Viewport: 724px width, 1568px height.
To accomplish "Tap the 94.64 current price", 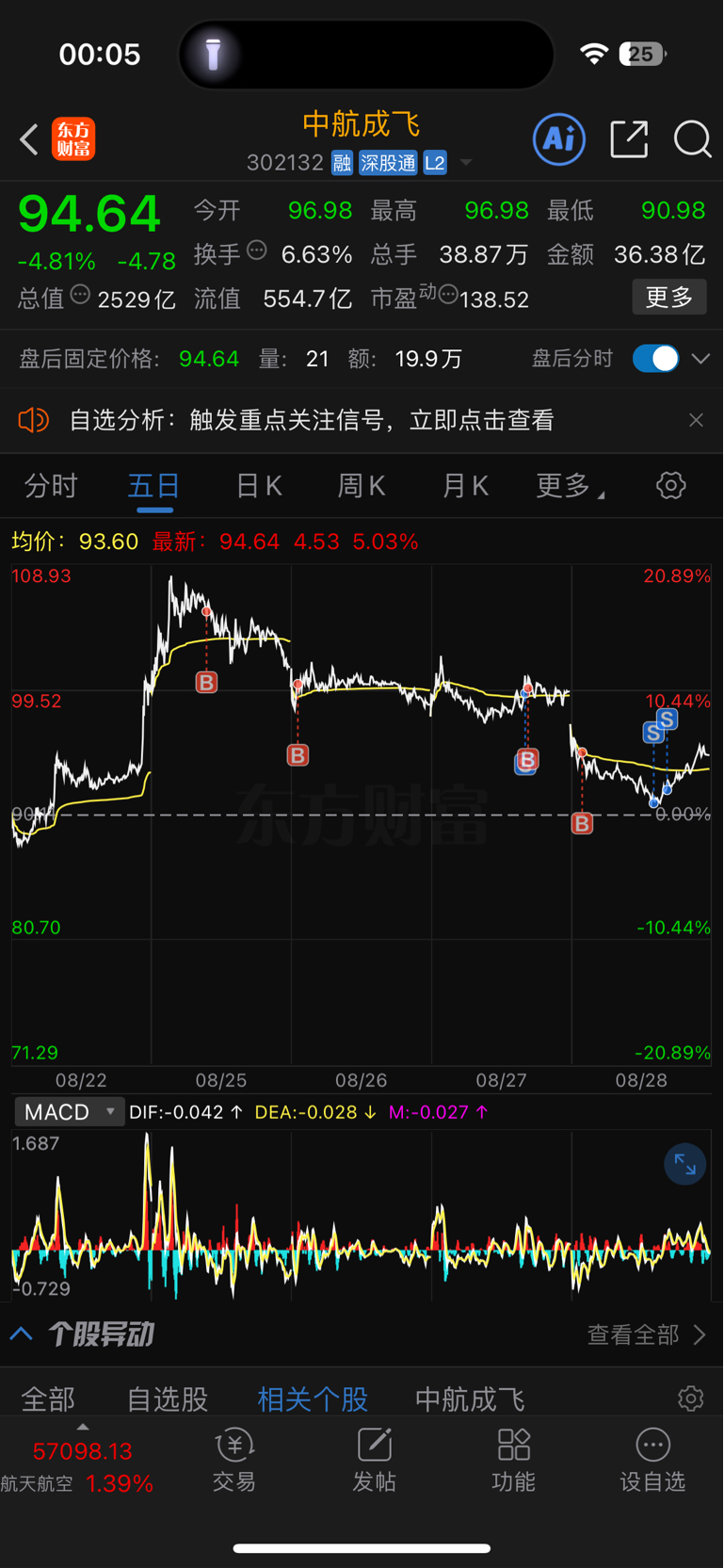I will (89, 214).
